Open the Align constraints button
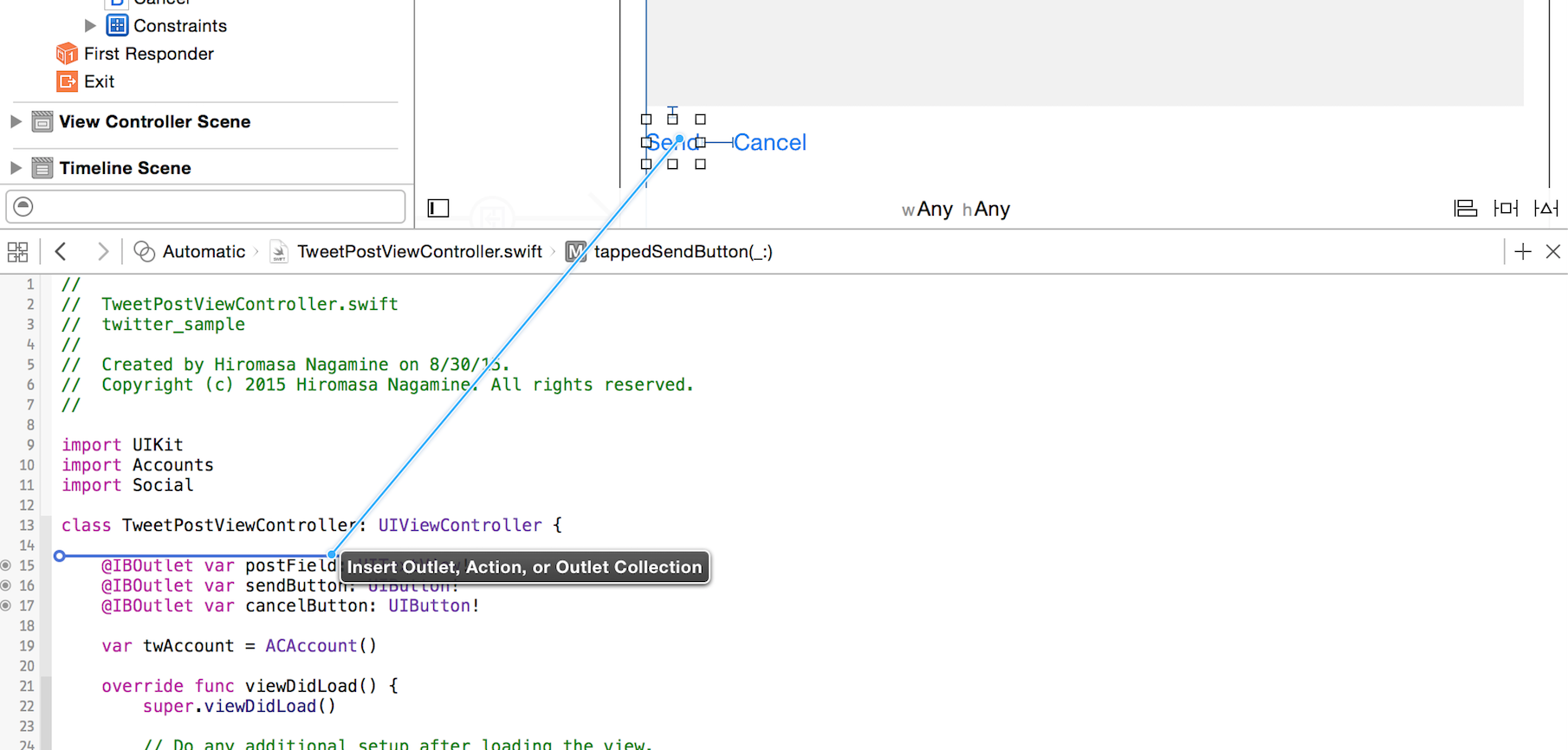This screenshot has height=750, width=1568. click(1465, 208)
